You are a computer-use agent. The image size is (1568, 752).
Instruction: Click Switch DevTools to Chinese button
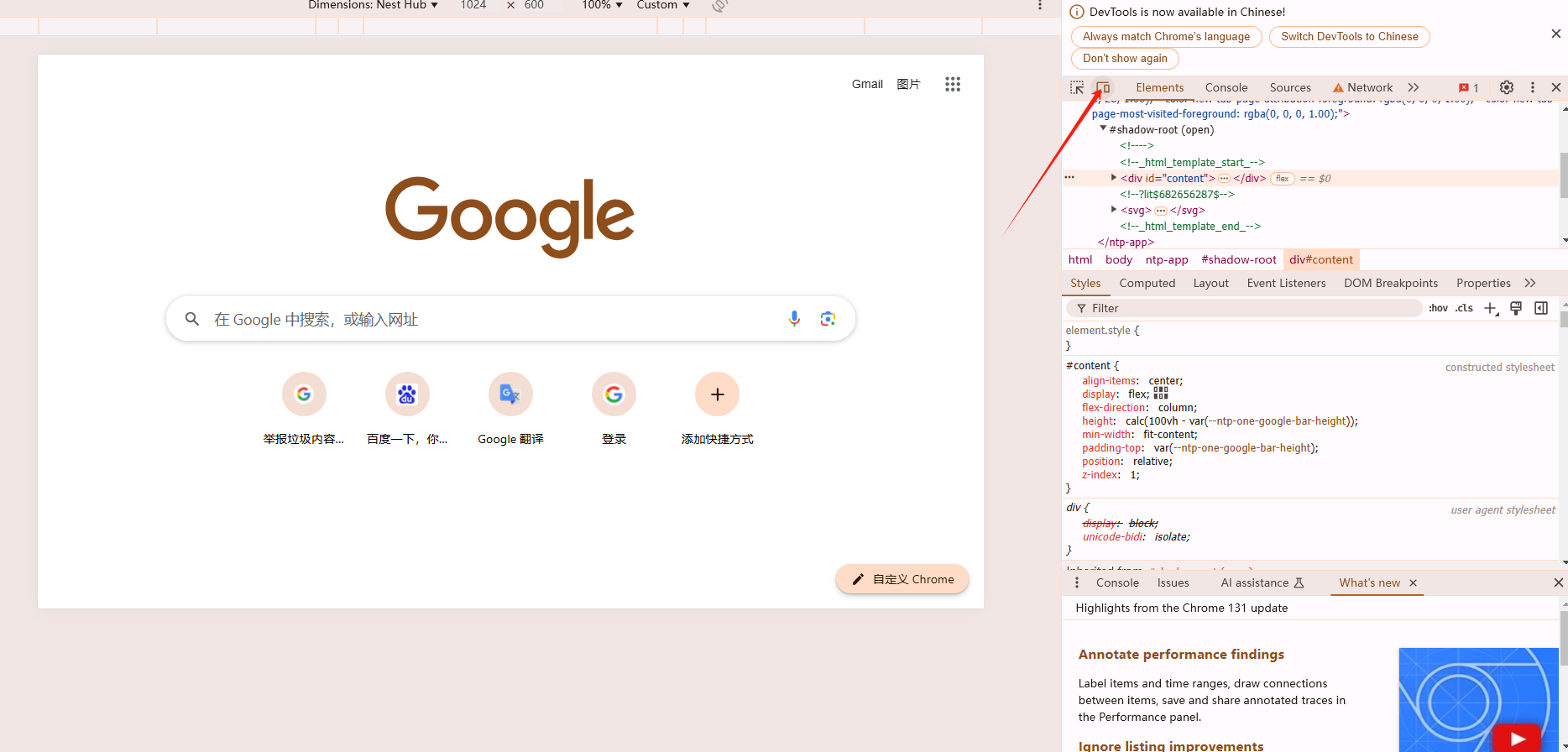(x=1349, y=36)
